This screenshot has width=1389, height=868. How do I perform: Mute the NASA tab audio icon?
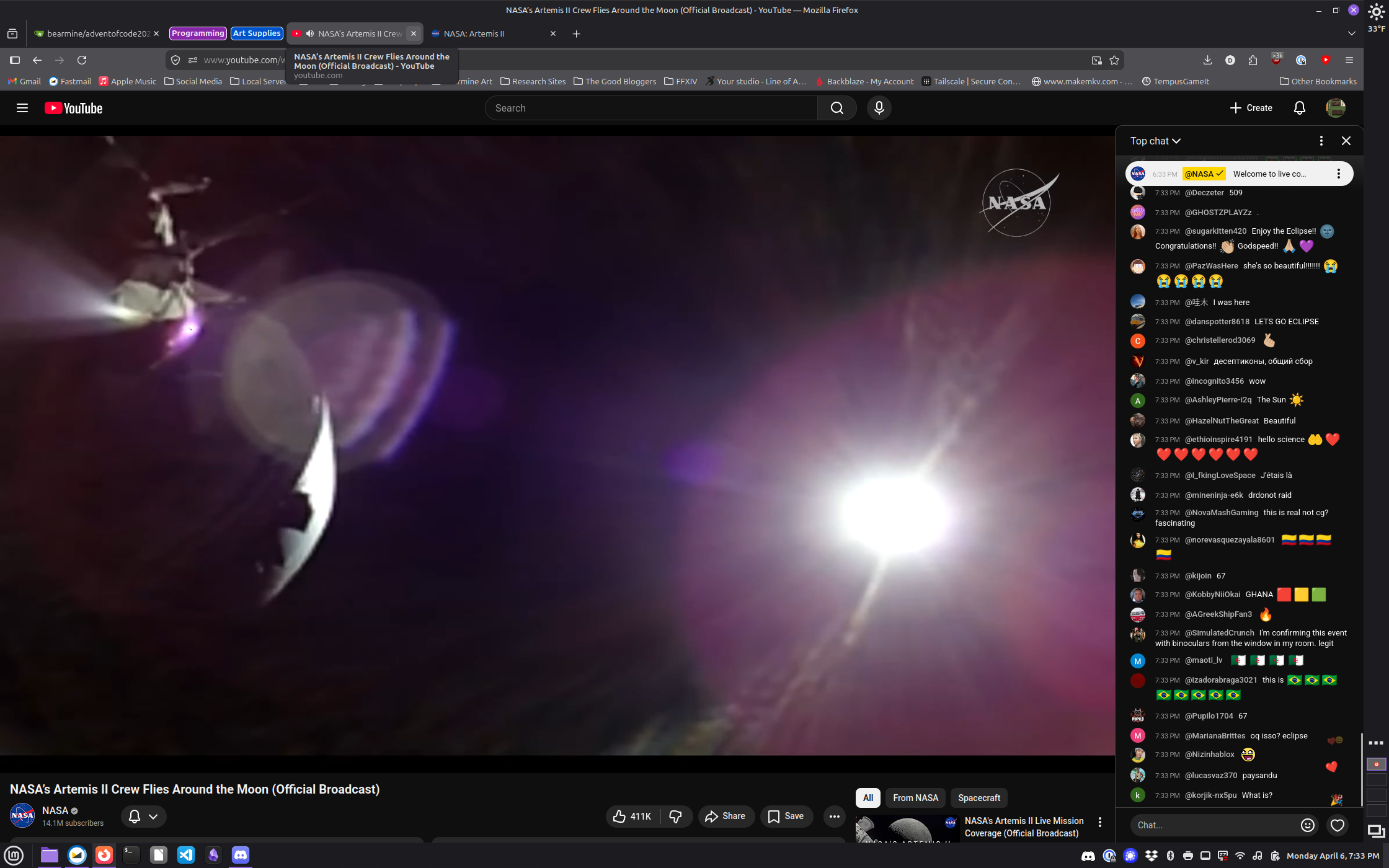(310, 33)
